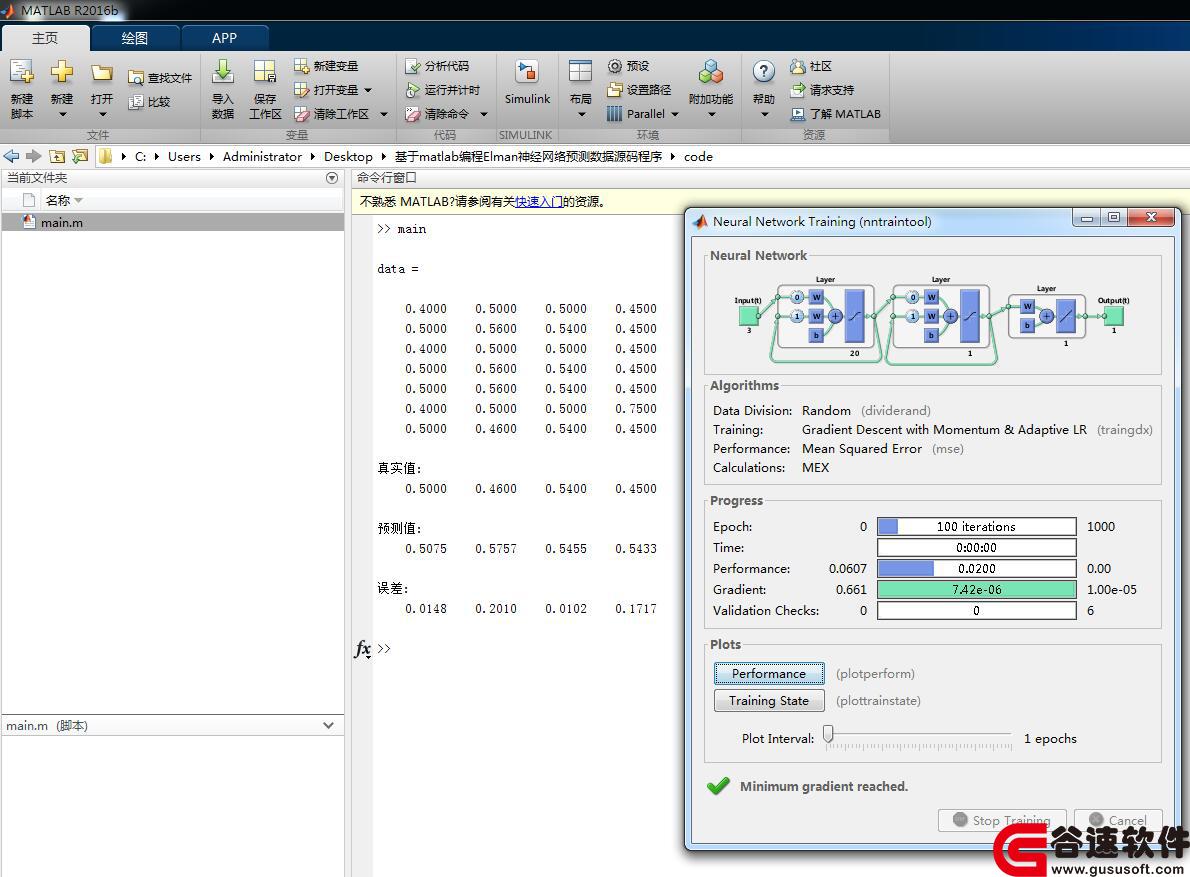Image resolution: width=1190 pixels, height=877 pixels.
Task: Switch to the APP tab
Action: (224, 38)
